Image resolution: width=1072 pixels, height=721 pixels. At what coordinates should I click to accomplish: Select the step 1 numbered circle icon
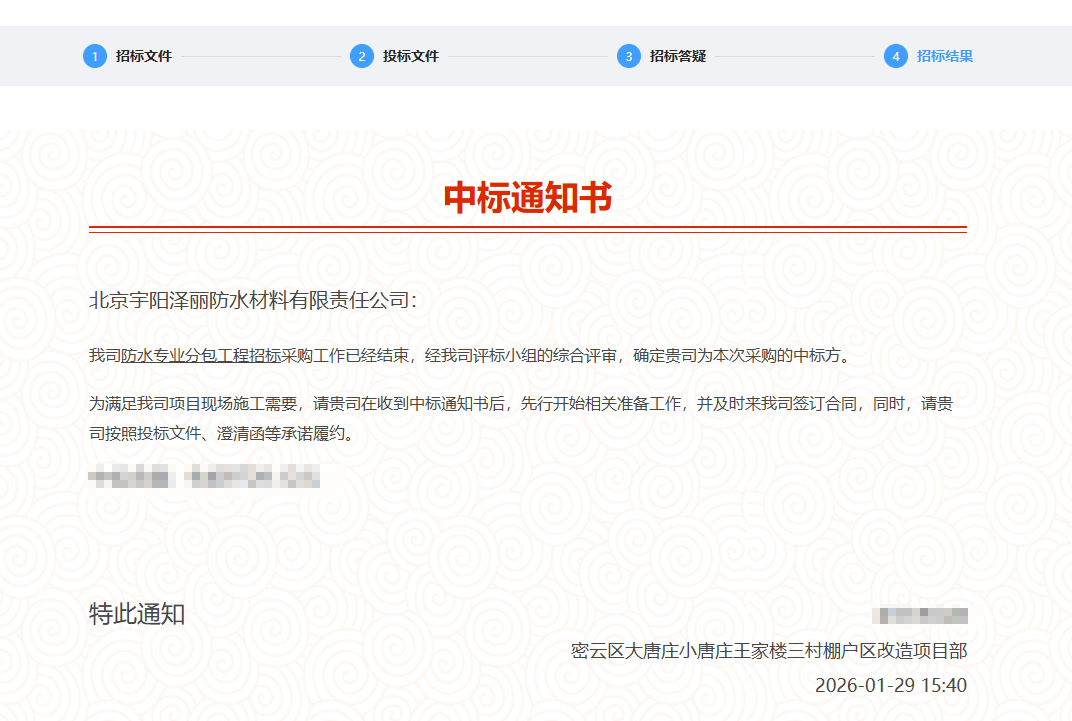point(94,56)
